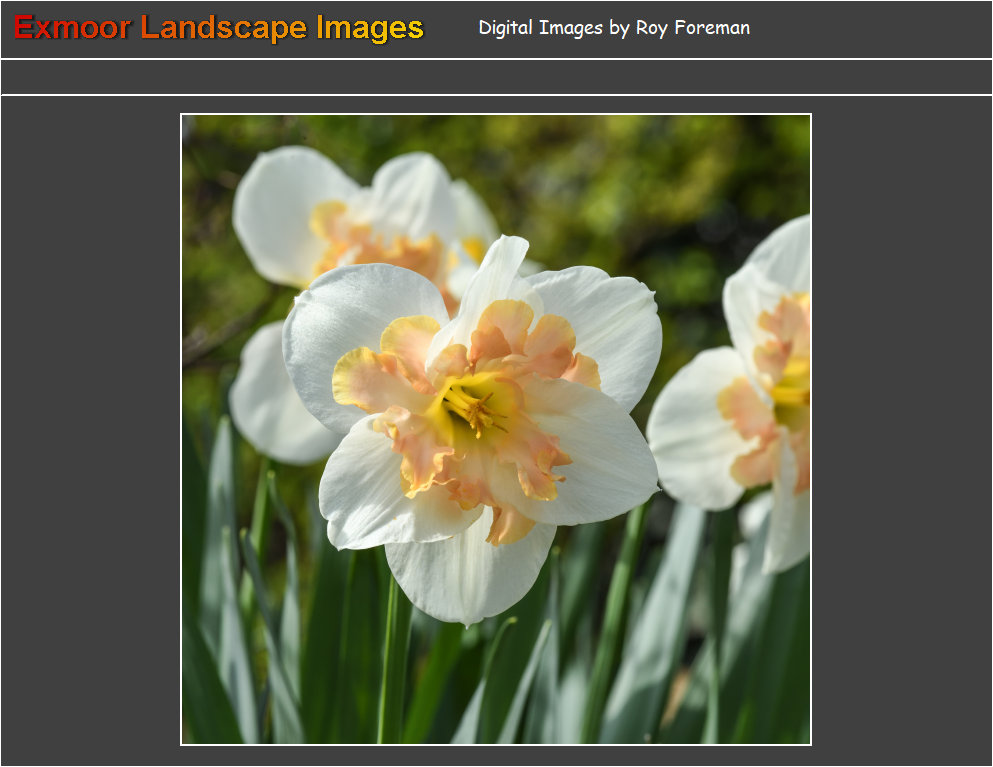993x767 pixels.
Task: Click the Exmoor Landscape Images title
Action: coord(219,28)
